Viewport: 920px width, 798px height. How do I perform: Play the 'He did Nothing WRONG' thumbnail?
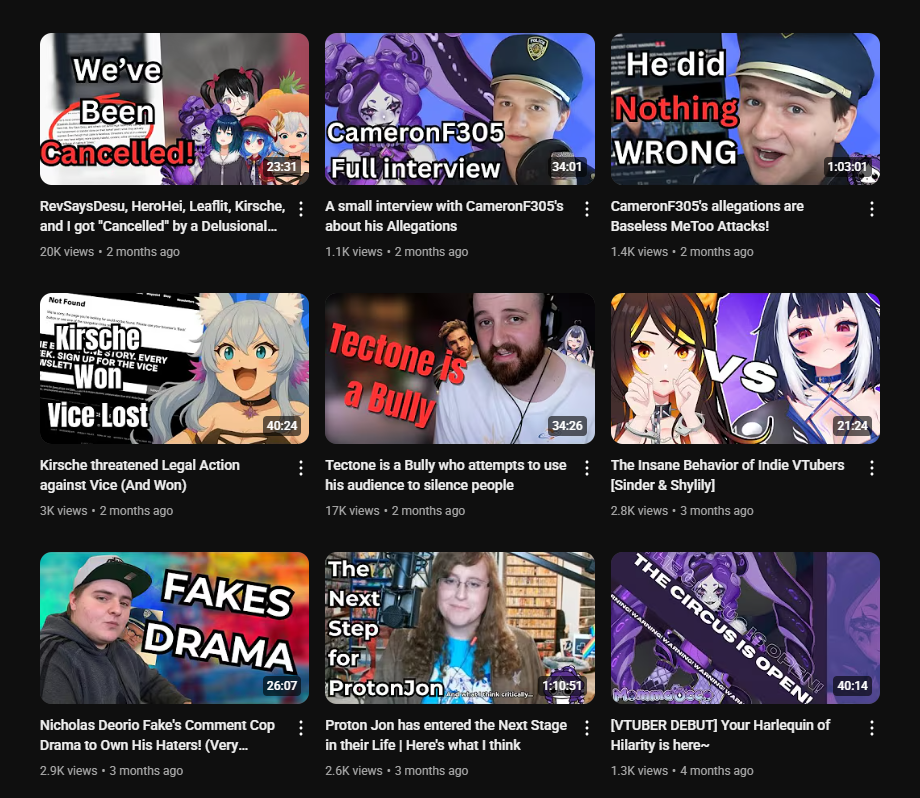coord(745,109)
